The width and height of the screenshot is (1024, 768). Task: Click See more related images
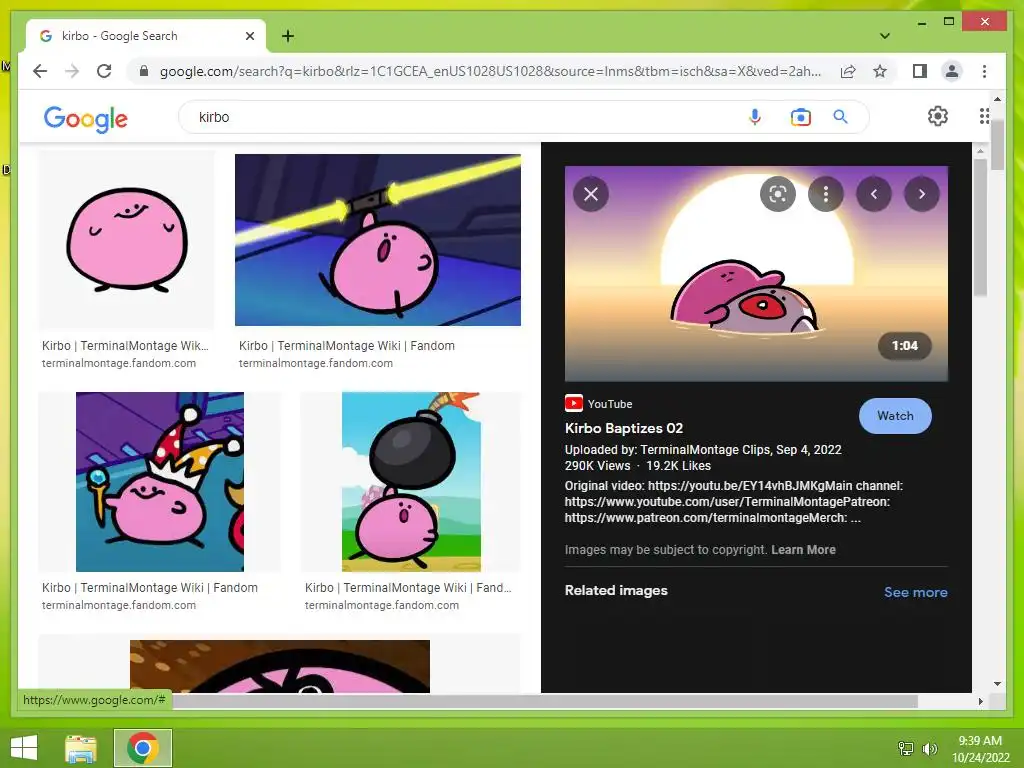click(916, 592)
